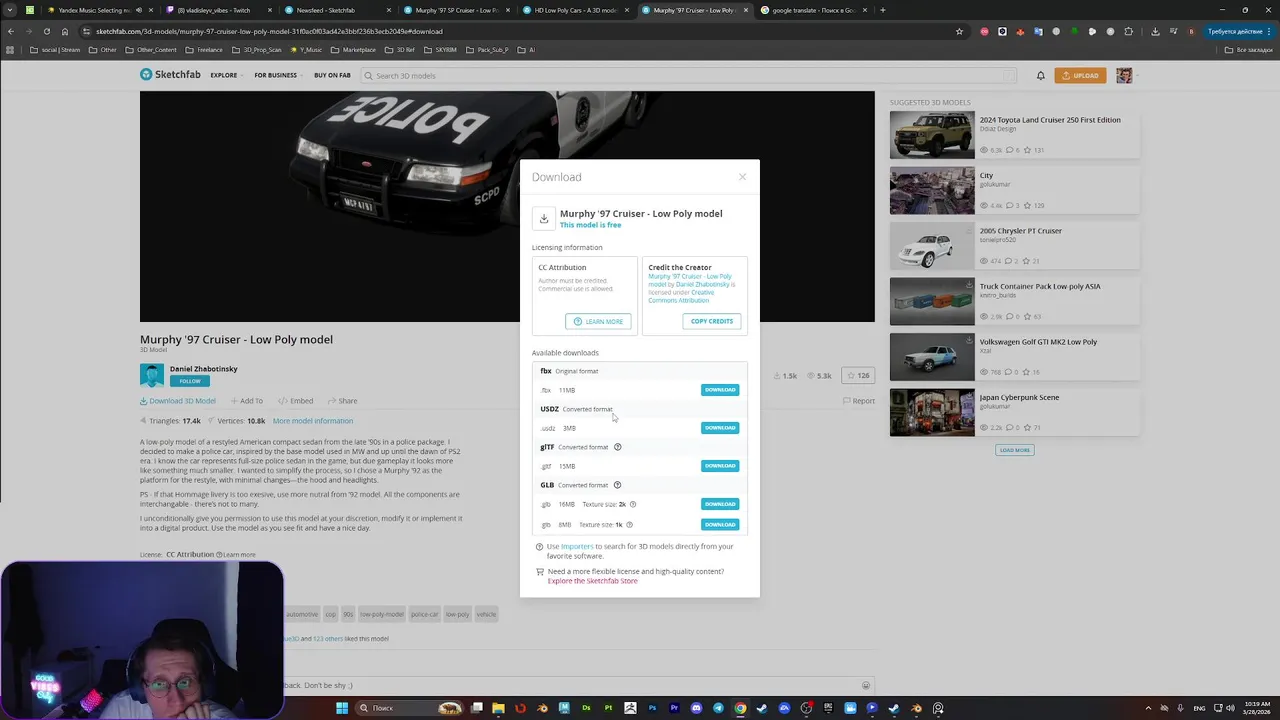Bookmark this page with the star icon
Screen dimensions: 1280x720
(960, 31)
